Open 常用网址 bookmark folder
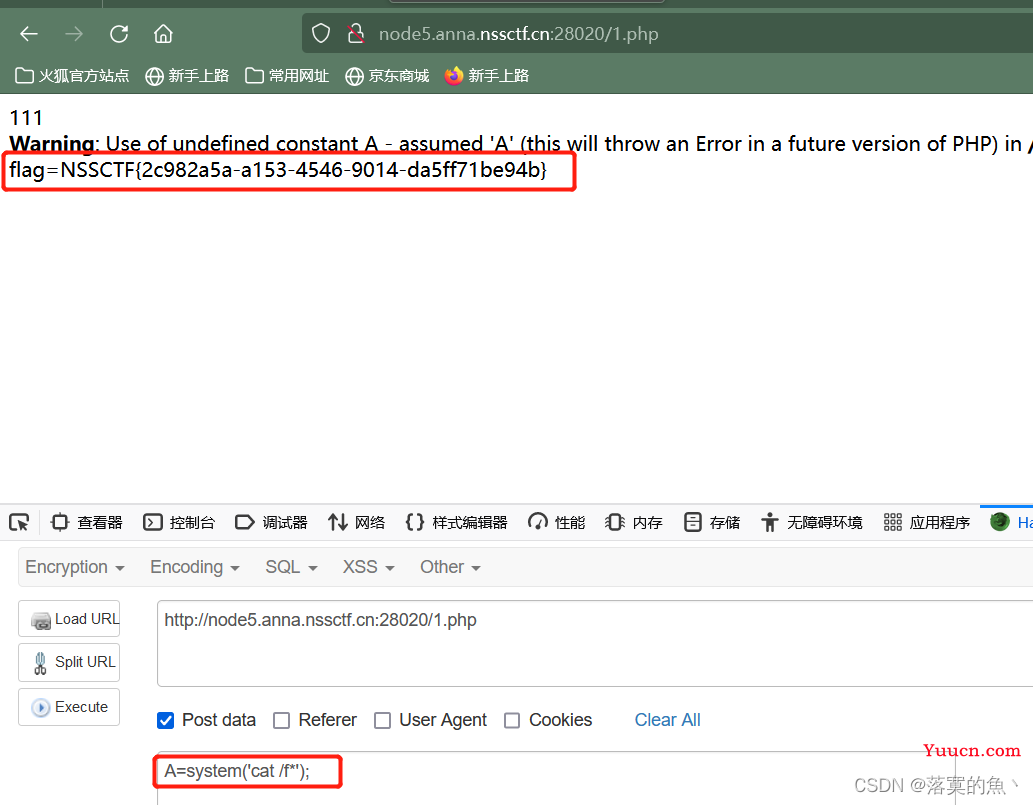1033x805 pixels. coord(287,76)
